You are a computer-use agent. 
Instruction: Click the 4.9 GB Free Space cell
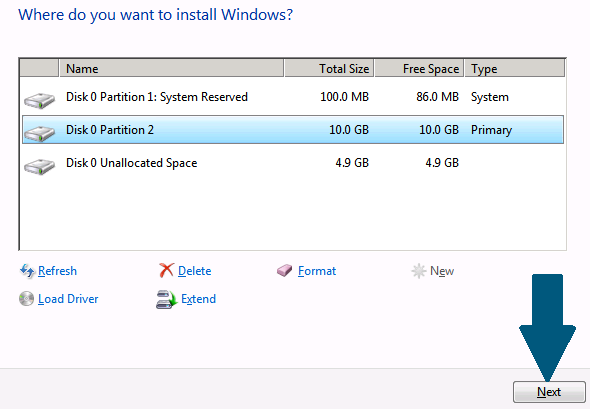(x=442, y=163)
